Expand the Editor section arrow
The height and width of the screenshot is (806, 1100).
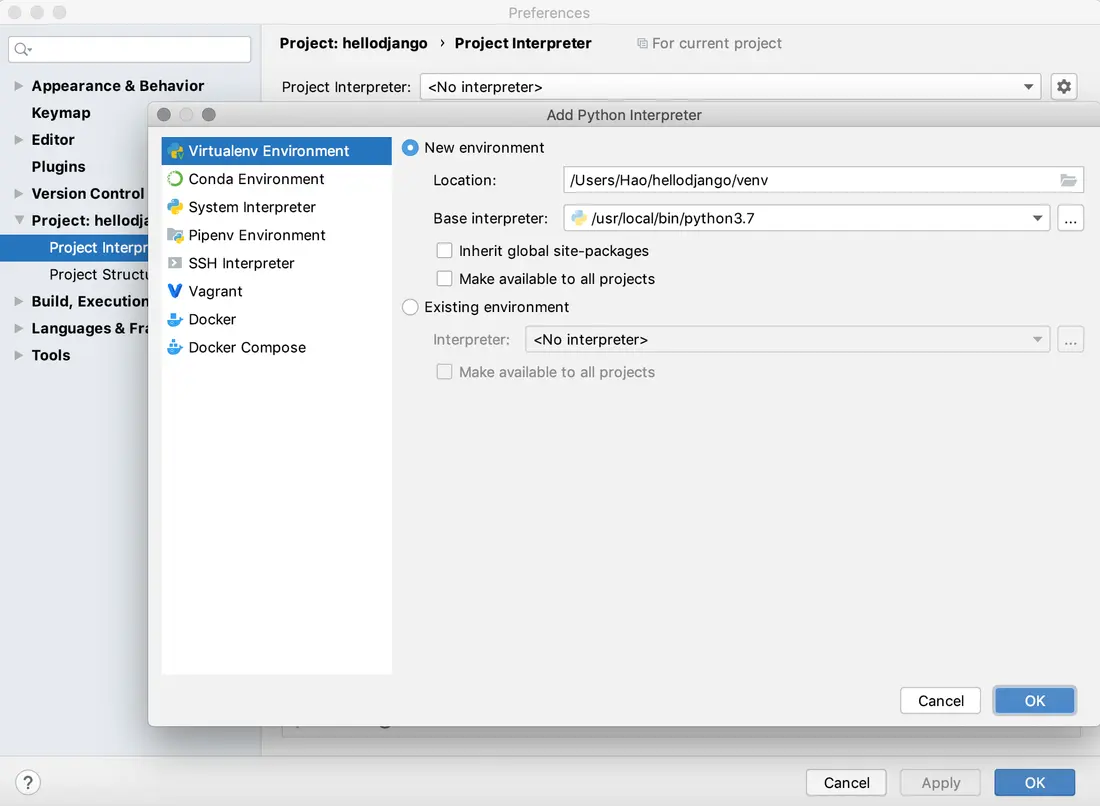click(x=18, y=140)
